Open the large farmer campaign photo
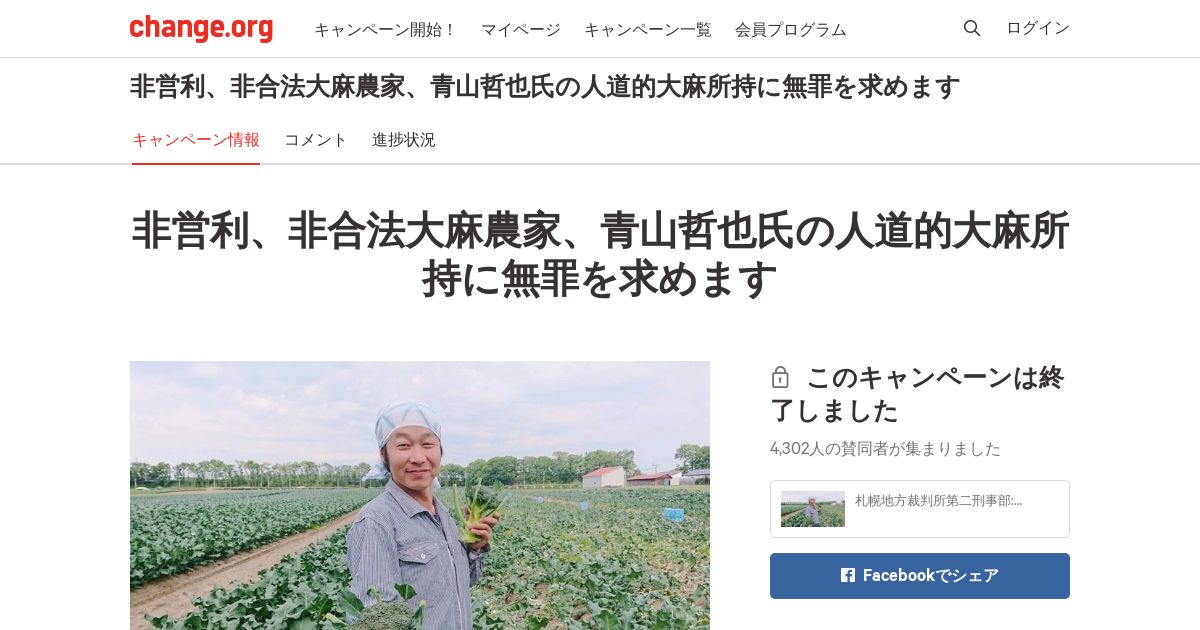Viewport: 1200px width, 630px height. coord(420,495)
